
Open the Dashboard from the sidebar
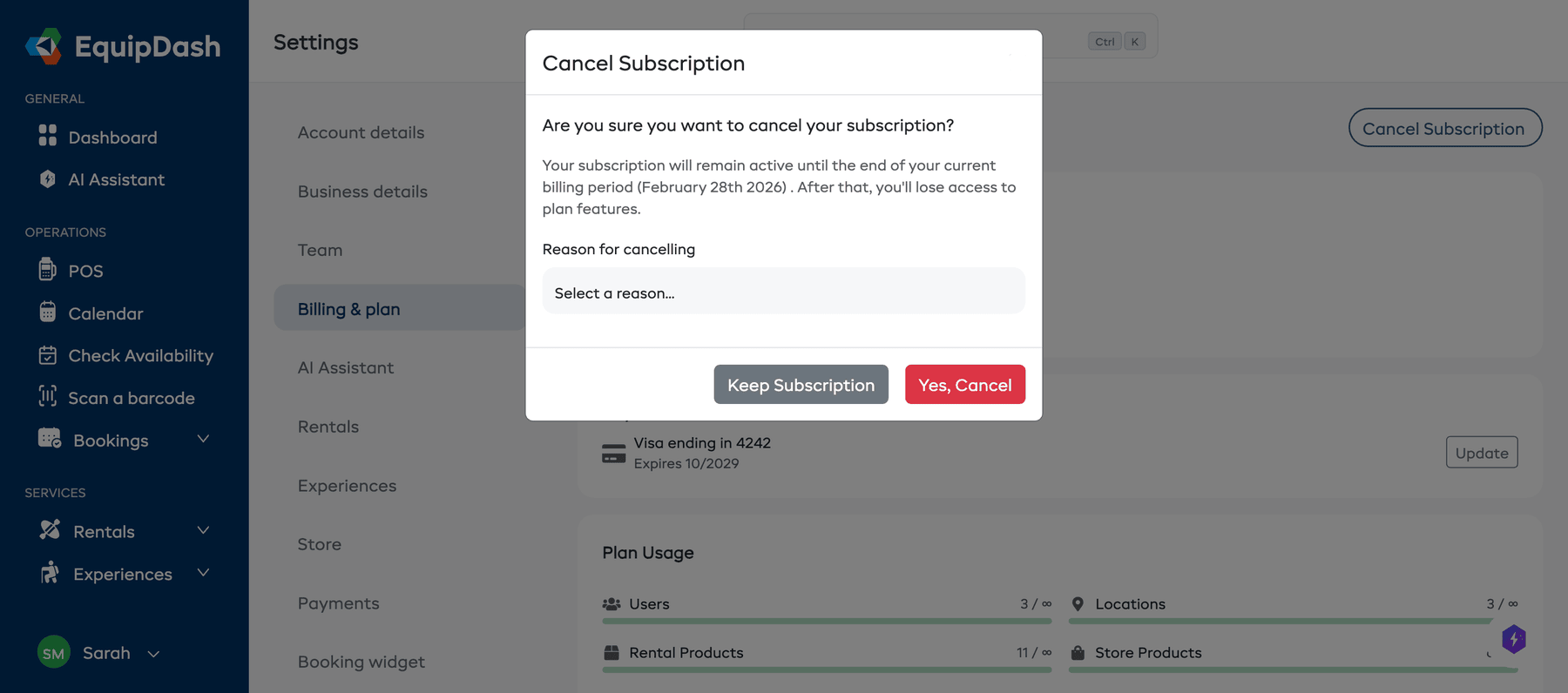coord(112,137)
